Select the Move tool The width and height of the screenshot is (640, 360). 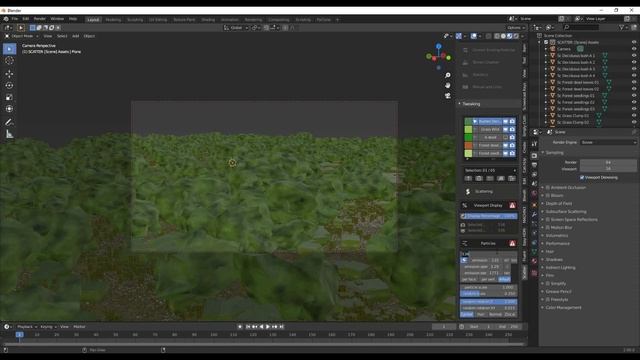point(9,74)
